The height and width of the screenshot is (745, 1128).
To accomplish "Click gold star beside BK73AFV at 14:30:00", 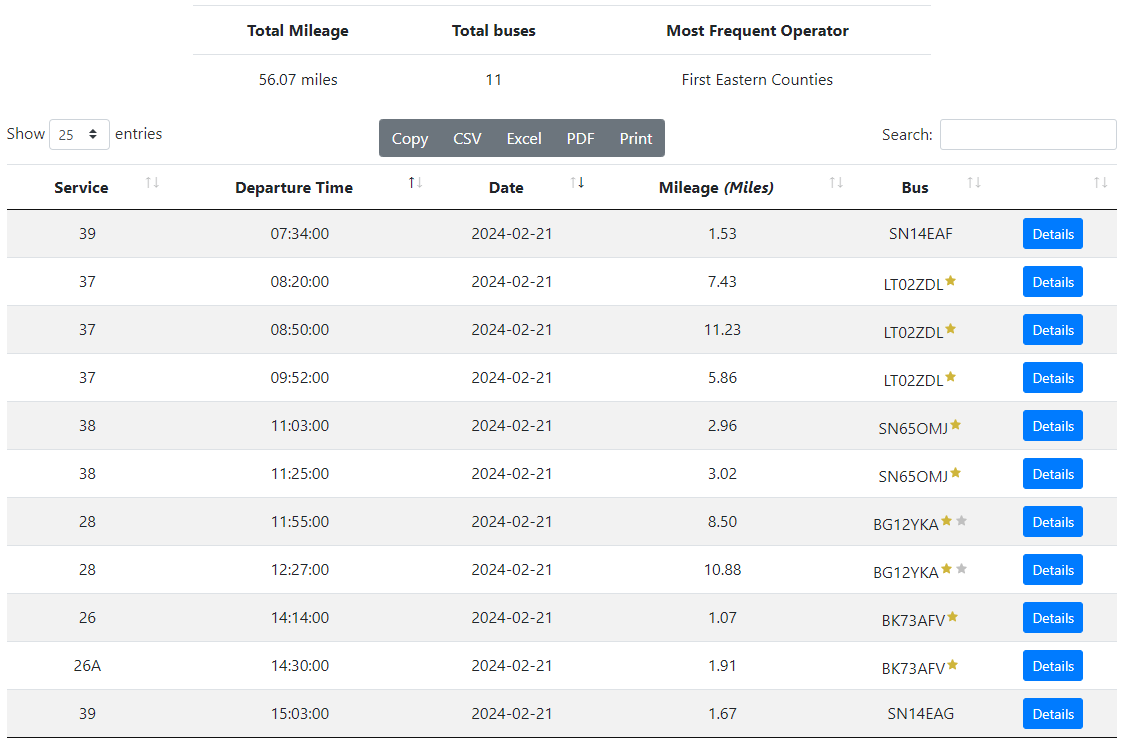I will [953, 665].
